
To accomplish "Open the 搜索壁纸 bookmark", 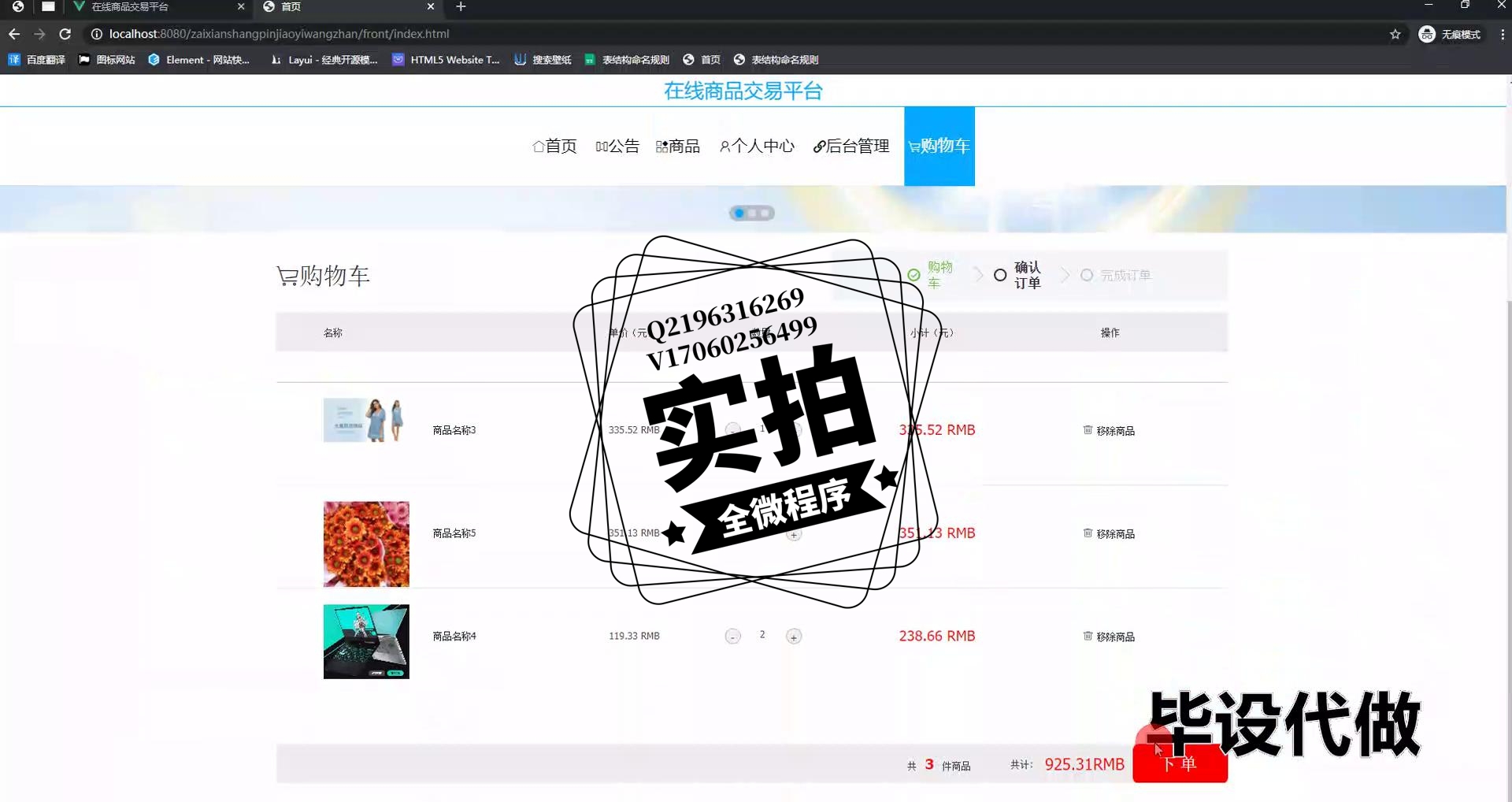I will tap(543, 60).
